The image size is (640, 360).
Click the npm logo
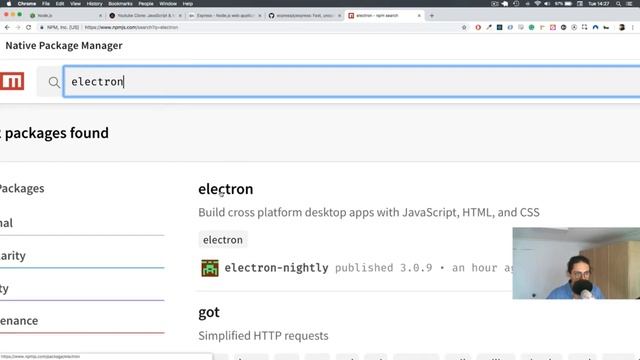point(12,81)
